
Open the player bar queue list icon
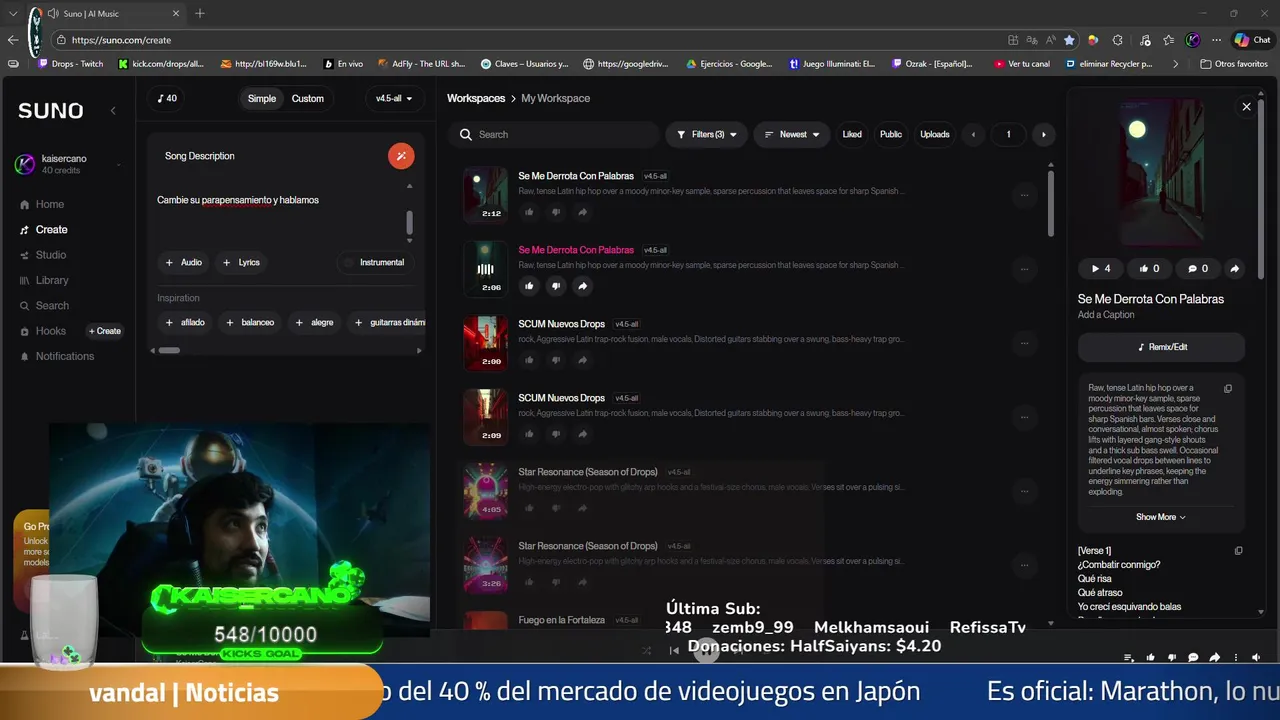tap(1129, 657)
